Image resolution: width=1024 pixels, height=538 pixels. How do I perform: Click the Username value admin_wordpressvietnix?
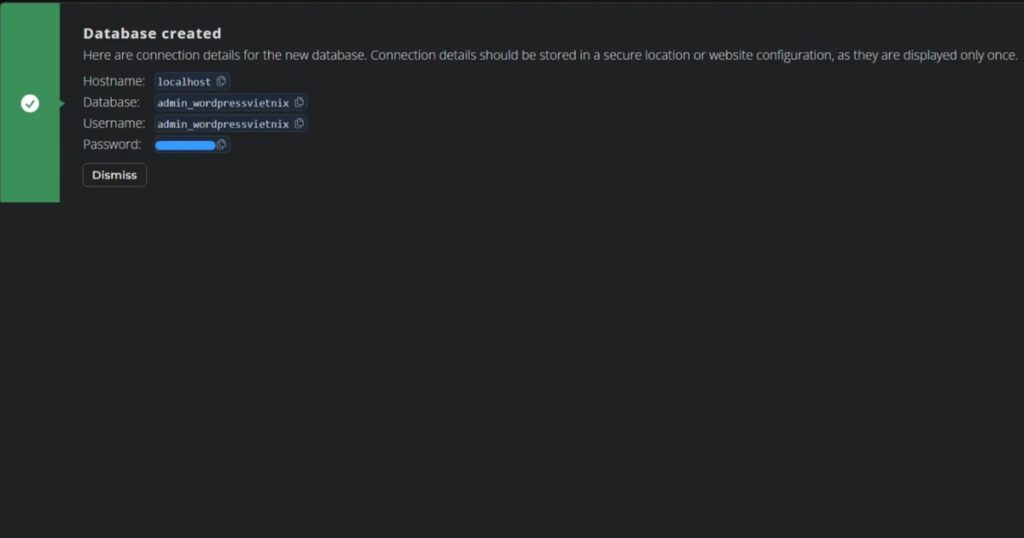(222, 124)
